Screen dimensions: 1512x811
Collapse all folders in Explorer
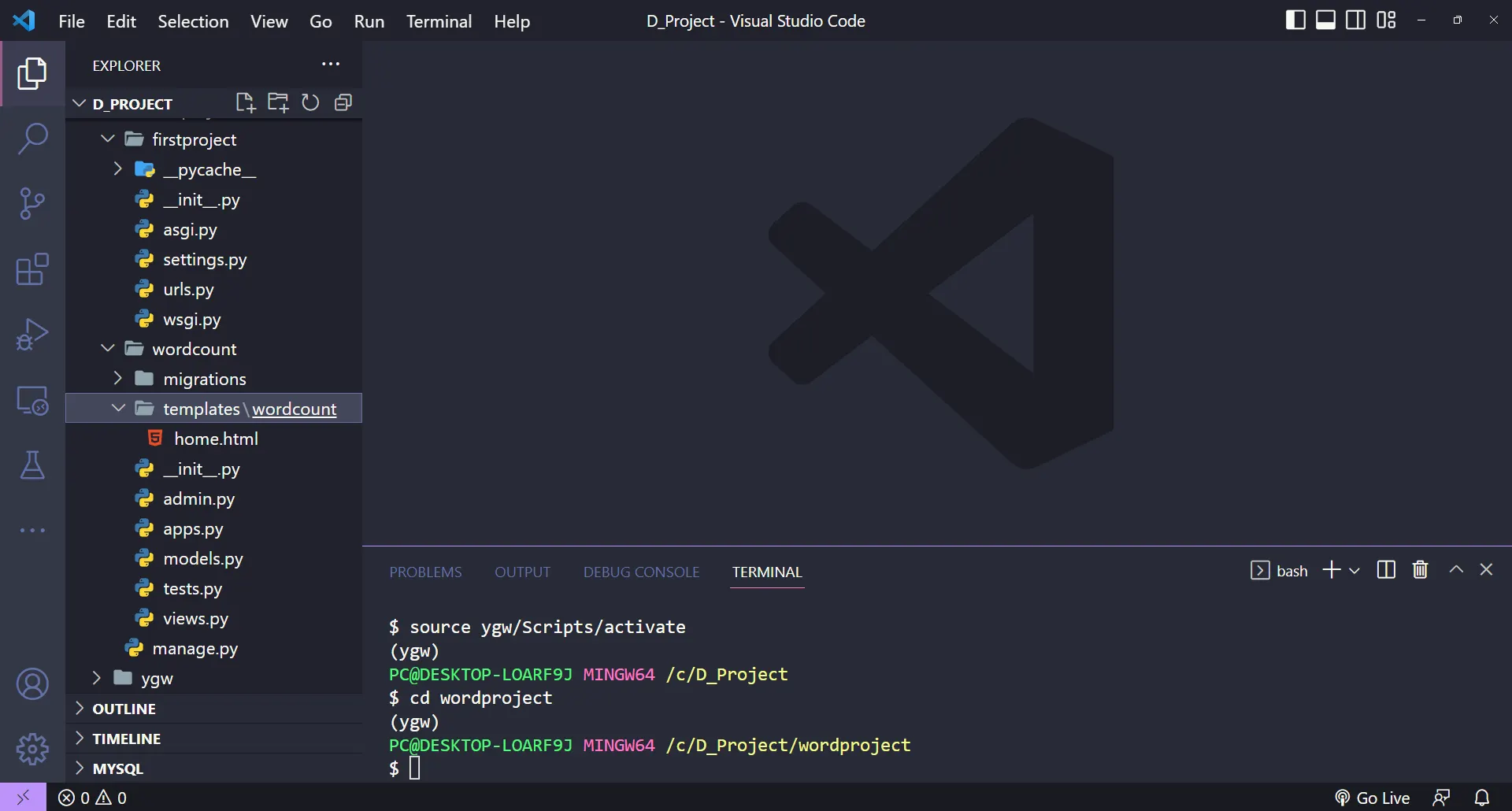[343, 103]
